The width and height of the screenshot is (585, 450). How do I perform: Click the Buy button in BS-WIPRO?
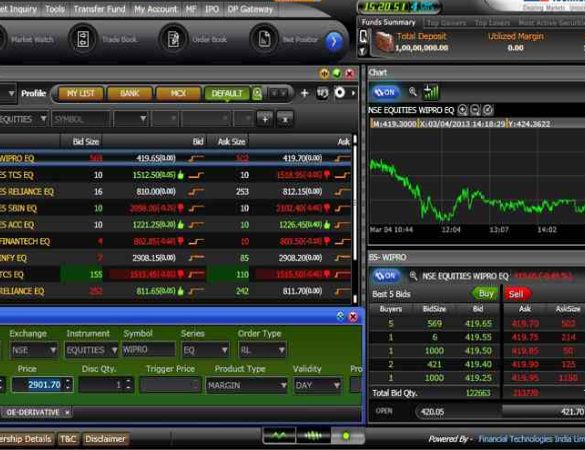tap(485, 294)
